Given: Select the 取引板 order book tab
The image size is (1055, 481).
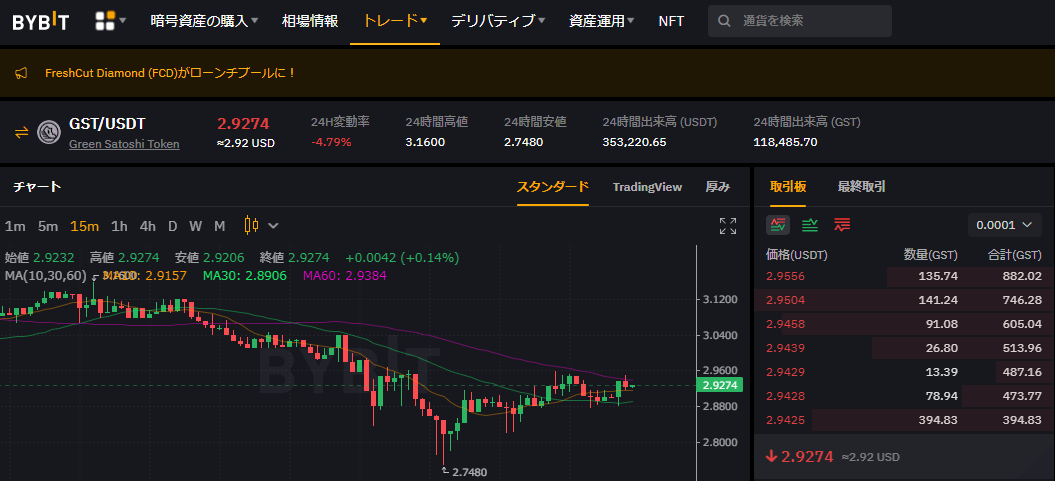Looking at the screenshot, I should [x=788, y=187].
